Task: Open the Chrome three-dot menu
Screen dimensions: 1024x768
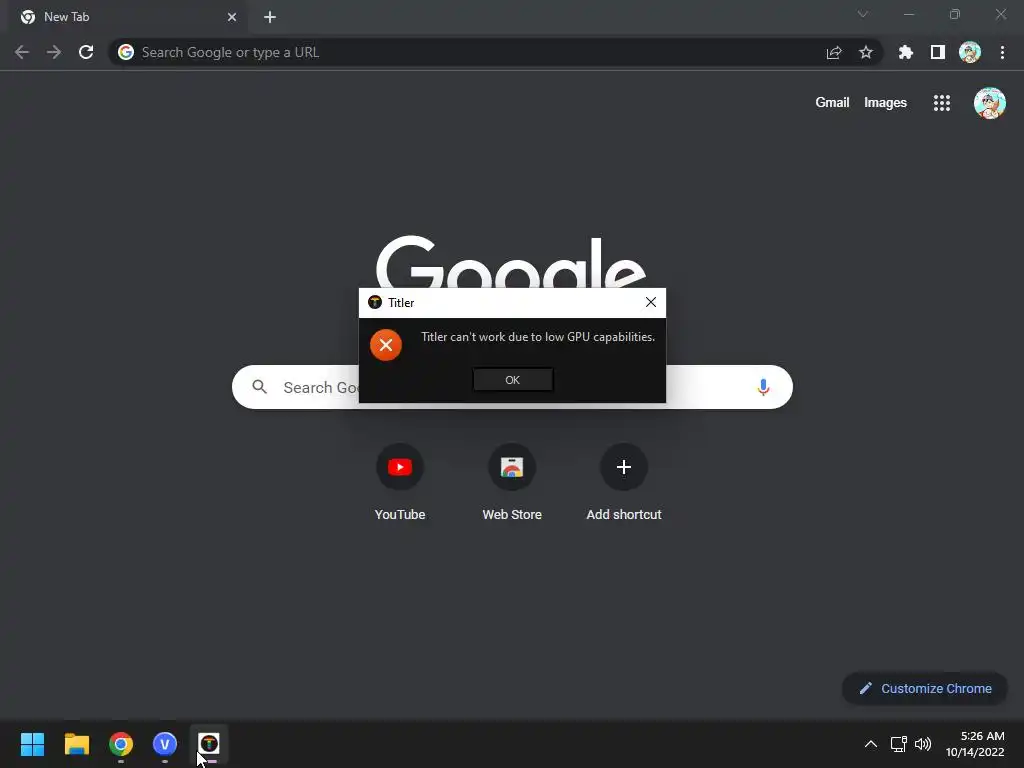Action: coord(1002,52)
